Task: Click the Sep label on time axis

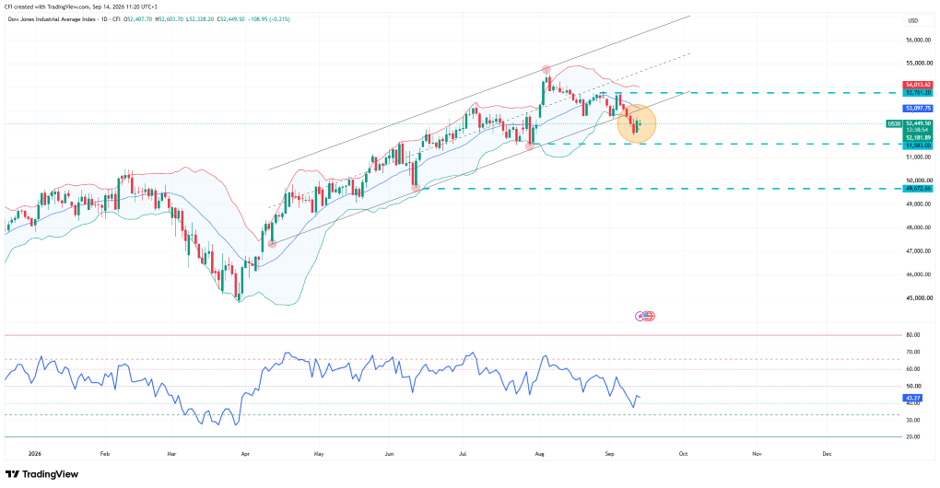Action: 610,454
